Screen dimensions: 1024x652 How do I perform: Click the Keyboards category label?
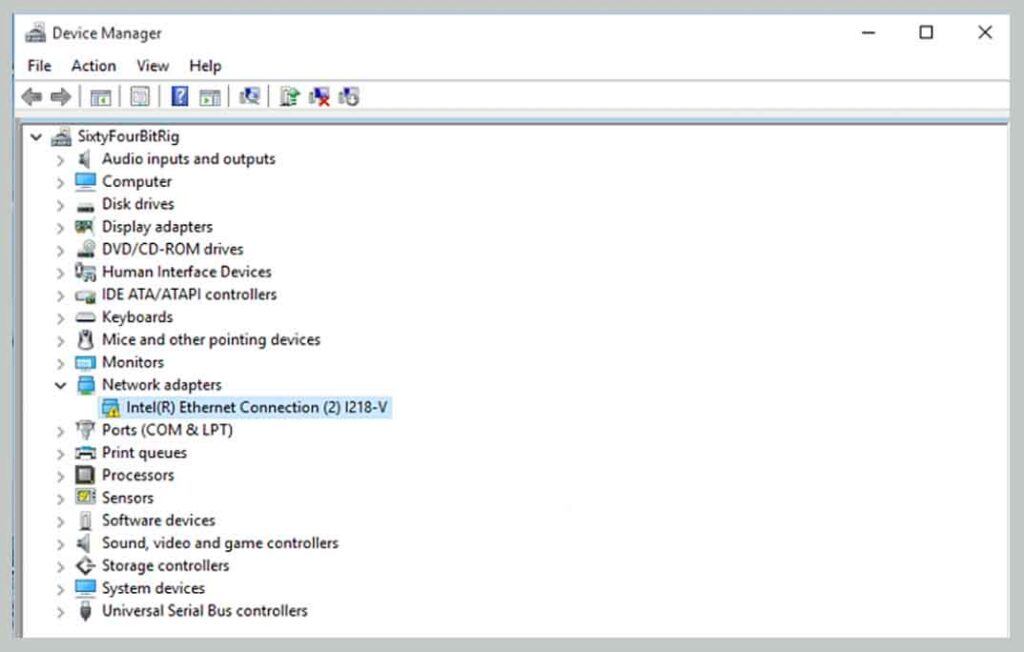coord(137,317)
